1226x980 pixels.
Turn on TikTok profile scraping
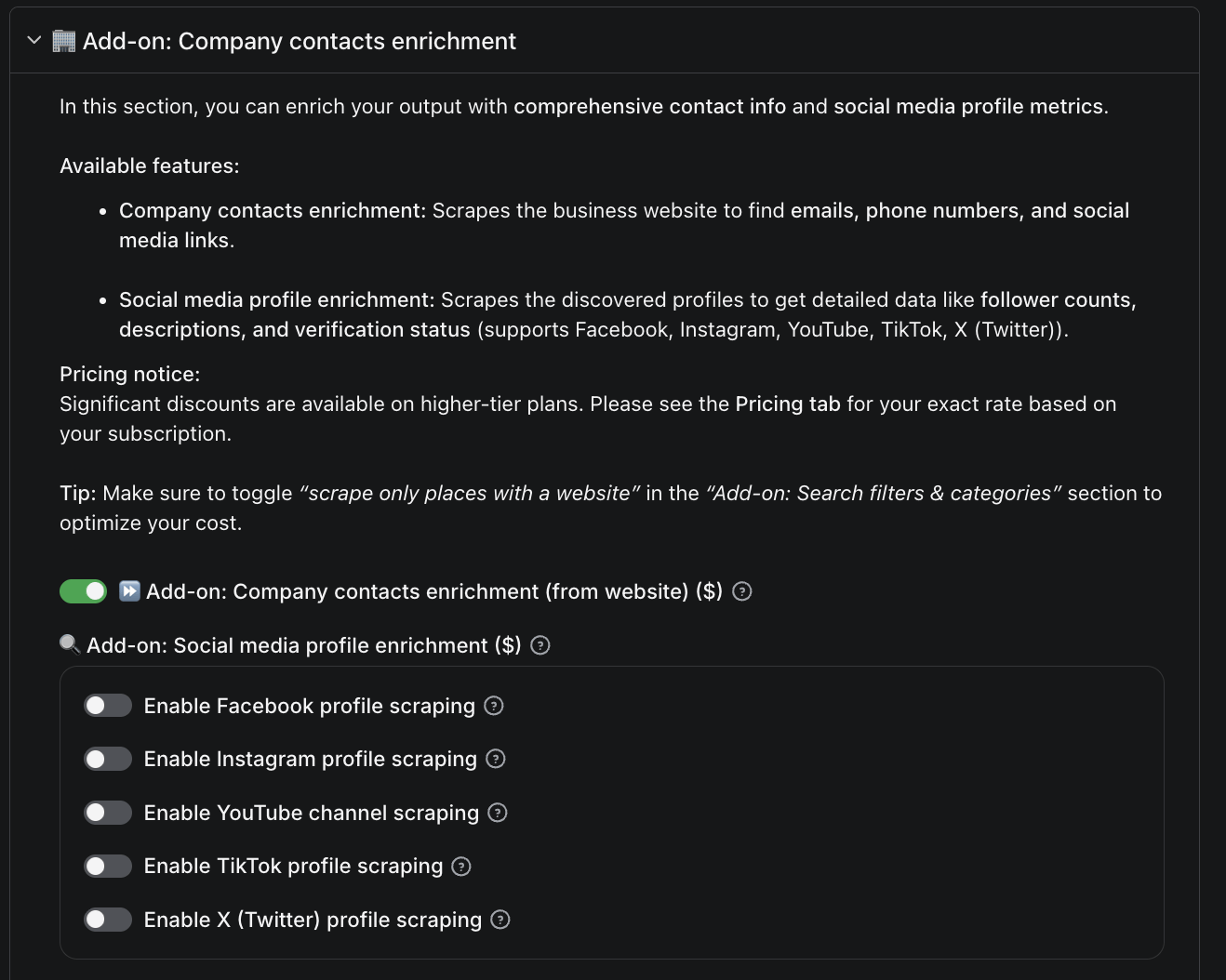[108, 867]
